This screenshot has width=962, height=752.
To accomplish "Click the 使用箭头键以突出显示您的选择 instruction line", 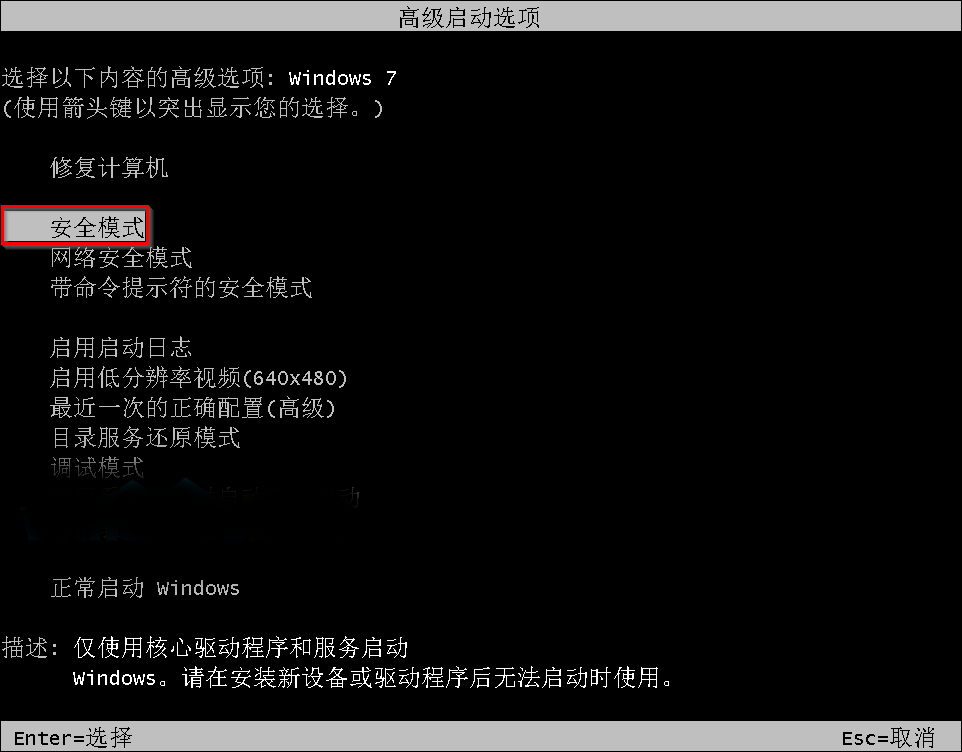I will (193, 108).
